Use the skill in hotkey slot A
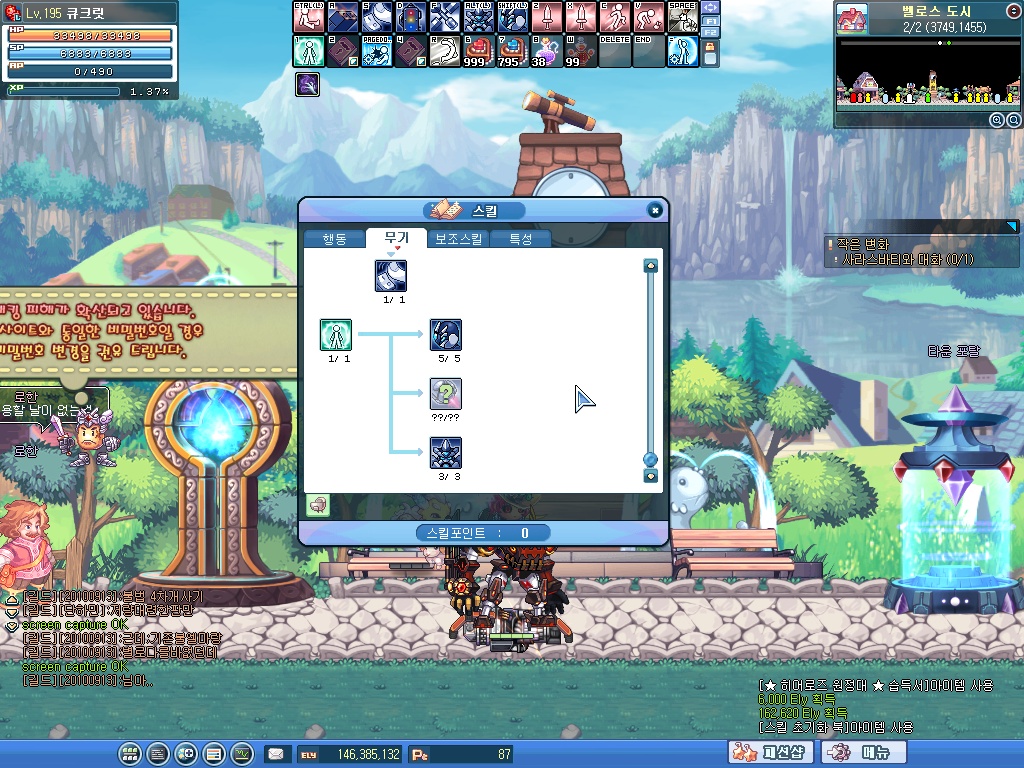Screen dimensions: 1024x768 click(x=343, y=16)
